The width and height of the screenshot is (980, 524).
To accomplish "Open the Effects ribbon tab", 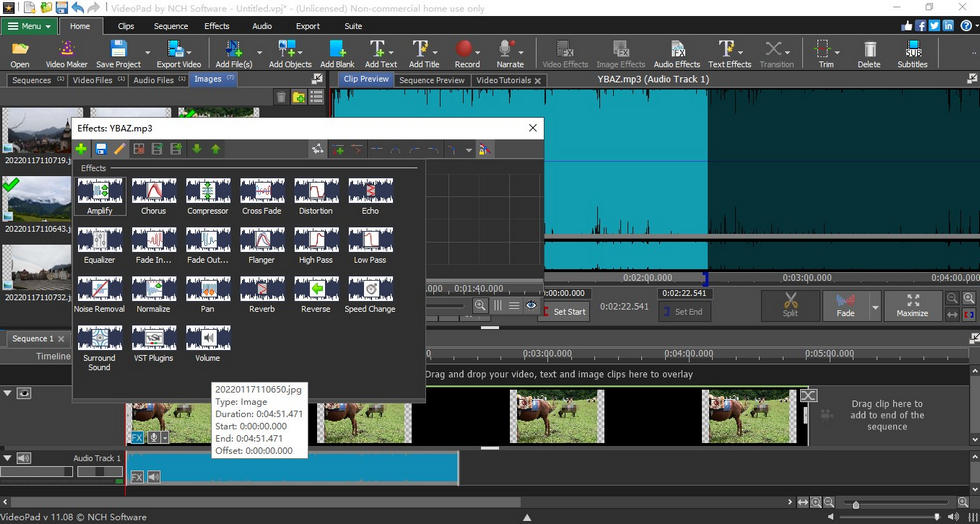I will 217,26.
